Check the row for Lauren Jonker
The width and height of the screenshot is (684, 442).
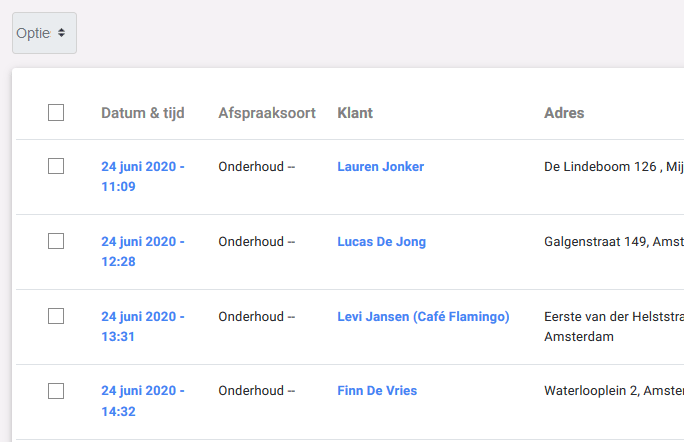click(x=56, y=166)
